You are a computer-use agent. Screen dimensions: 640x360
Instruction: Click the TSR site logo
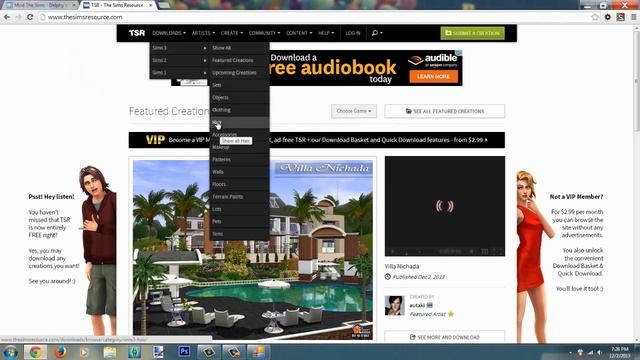137,33
